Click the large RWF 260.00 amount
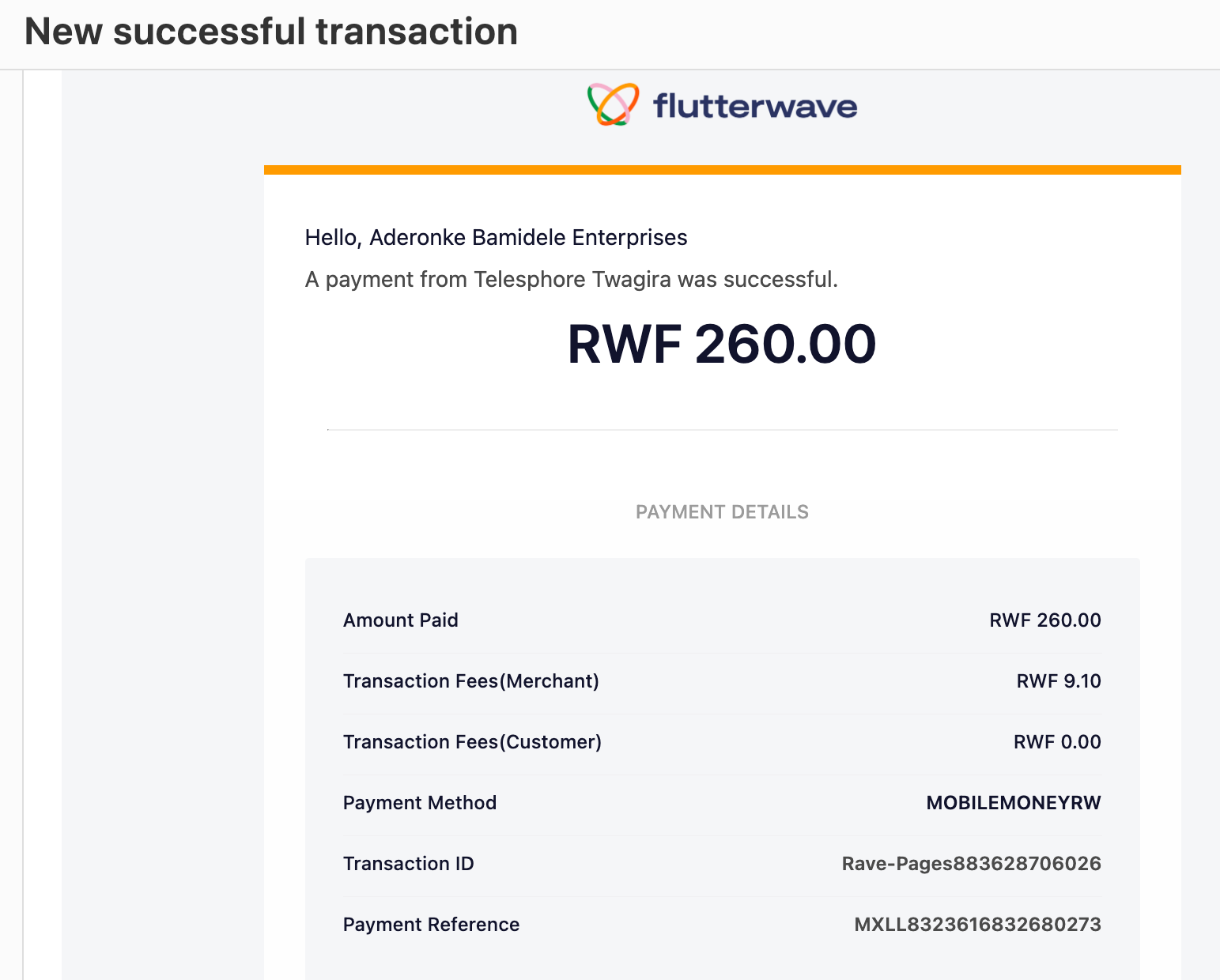This screenshot has width=1220, height=980. [722, 345]
